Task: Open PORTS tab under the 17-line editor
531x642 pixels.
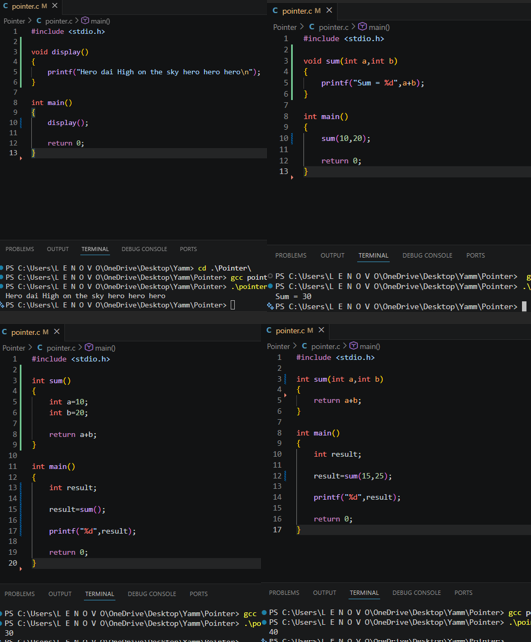Action: pos(463,592)
